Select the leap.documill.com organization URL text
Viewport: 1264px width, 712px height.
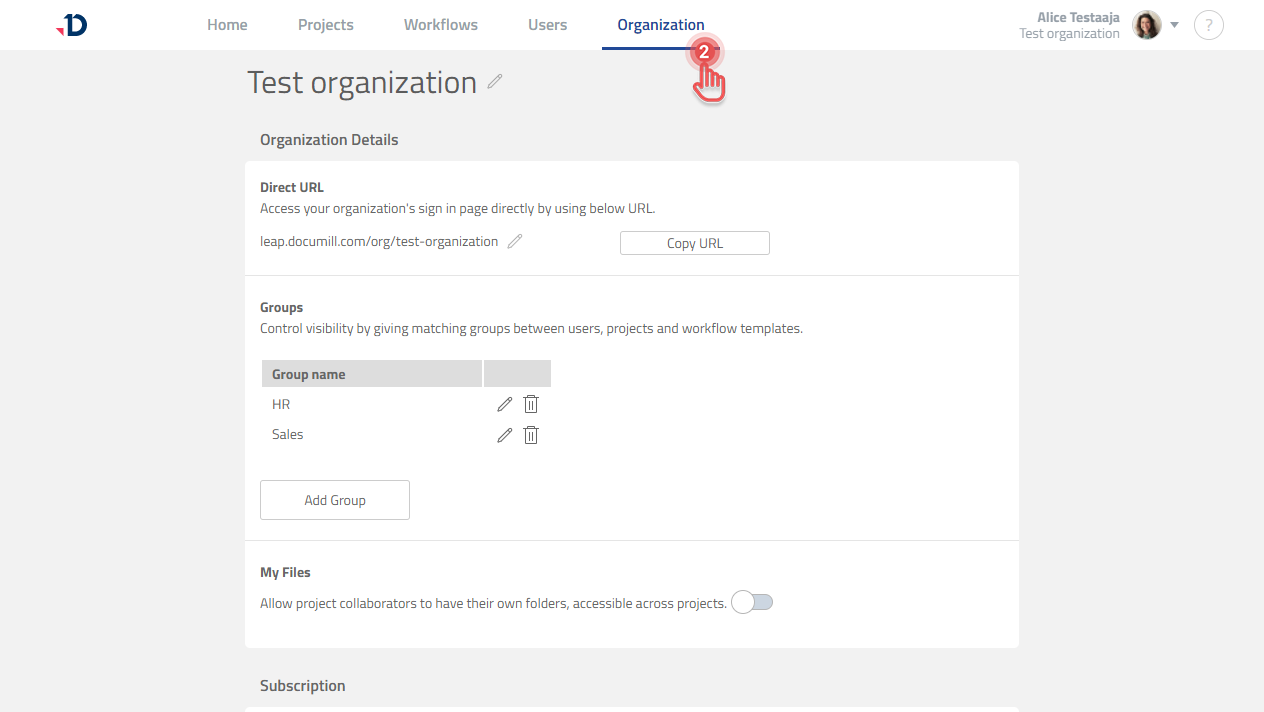(378, 241)
